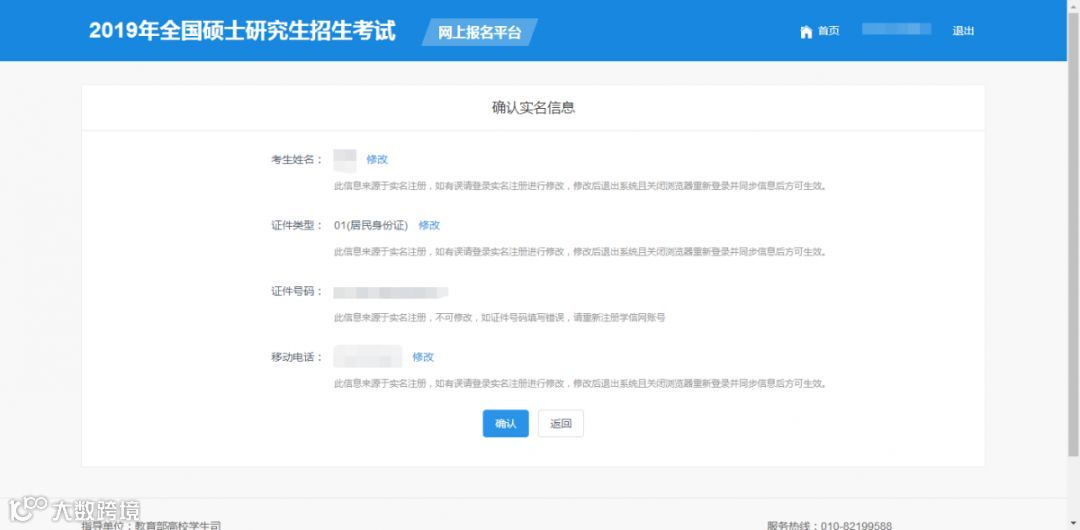Click the 网上报名平台 banner label
1080x530 pixels.
[479, 32]
